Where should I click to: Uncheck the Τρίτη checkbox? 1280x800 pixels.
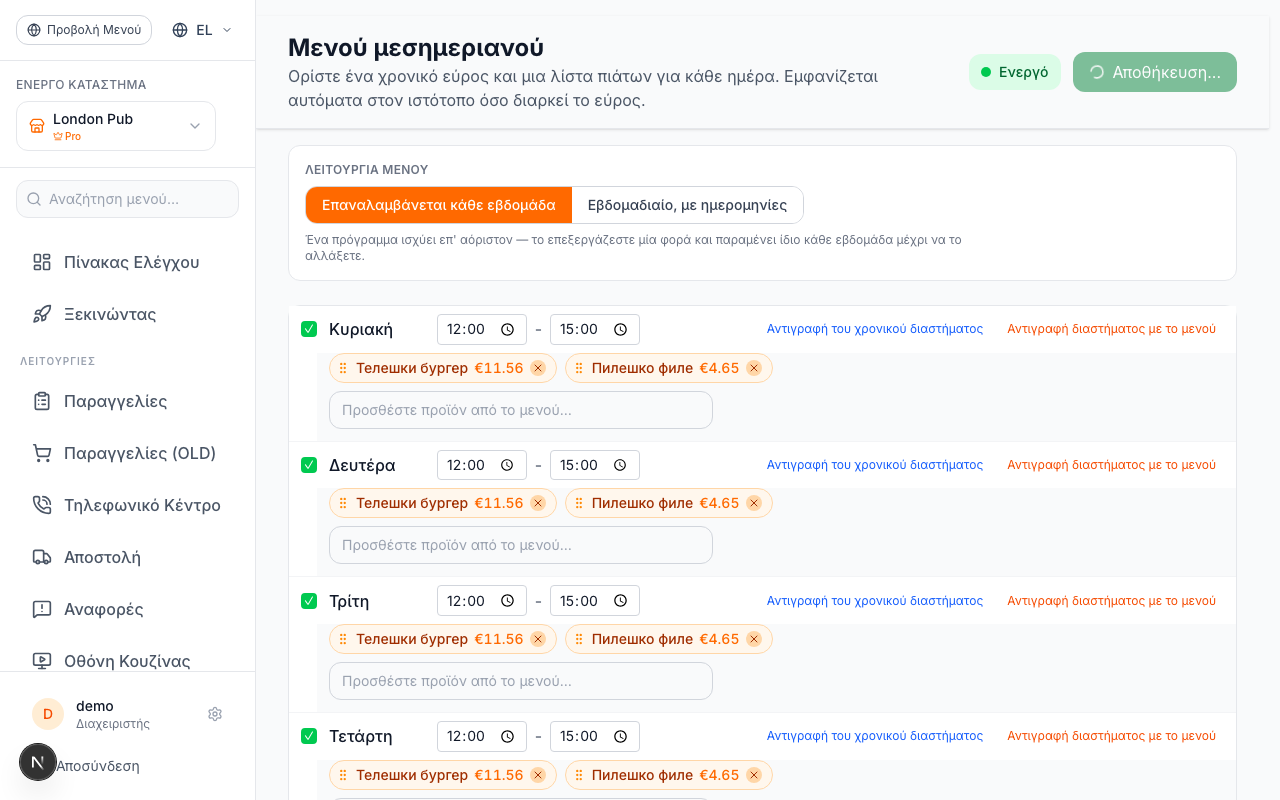pyautogui.click(x=309, y=601)
